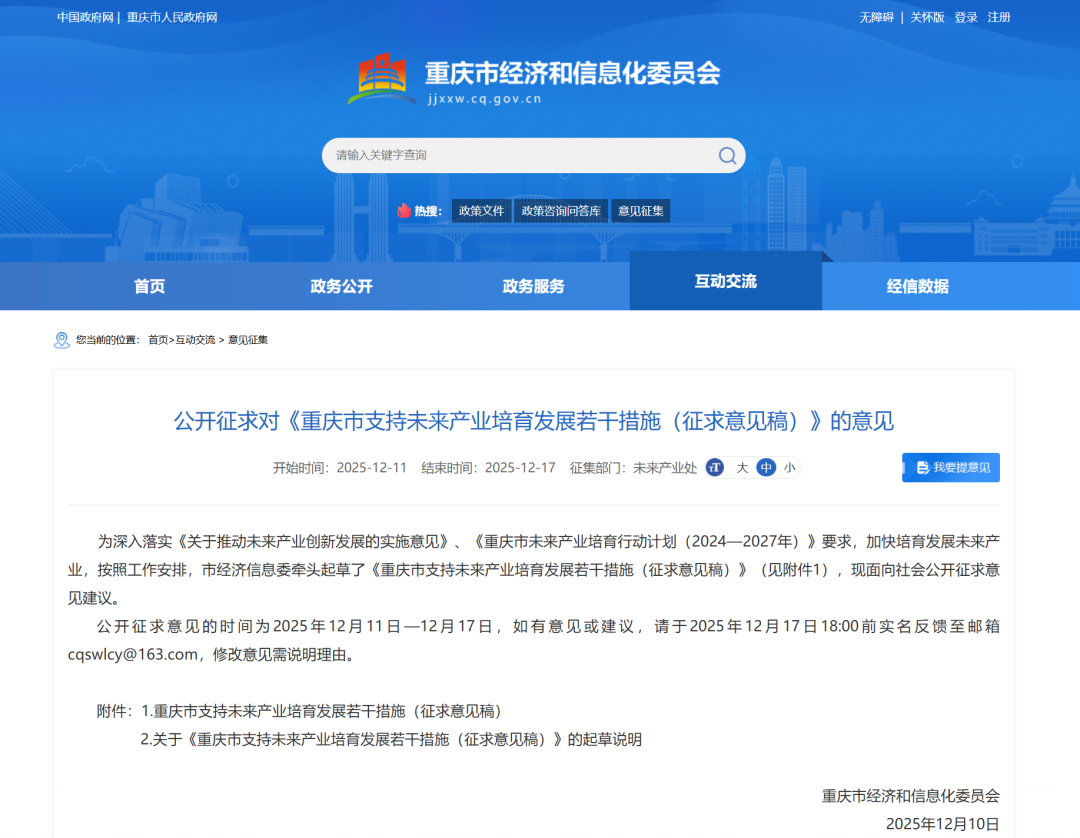Select 大 to enlarge article text
Image resolution: width=1080 pixels, height=838 pixels.
pos(743,467)
